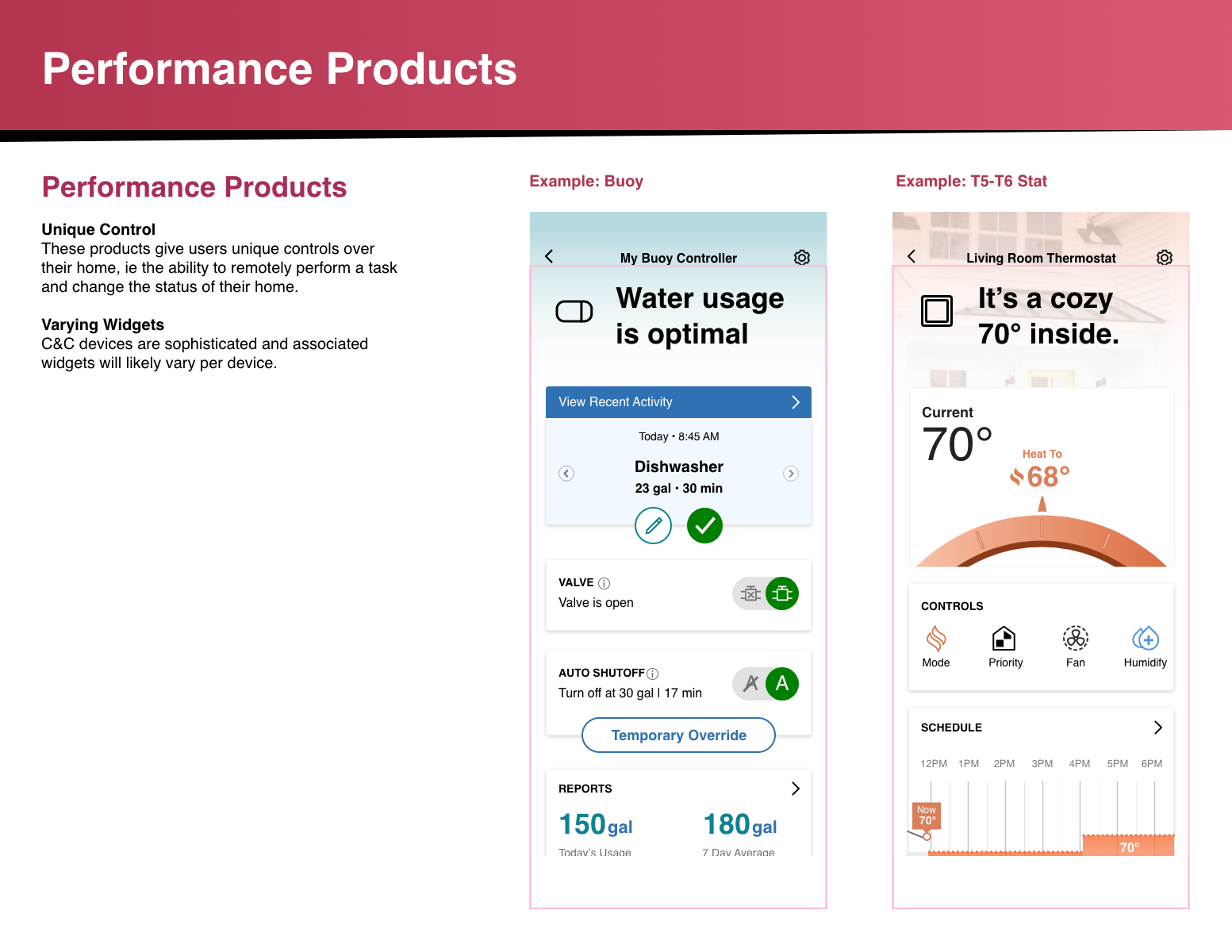Open the Humidify control
Viewport: 1232px width, 952px height.
click(x=1145, y=647)
